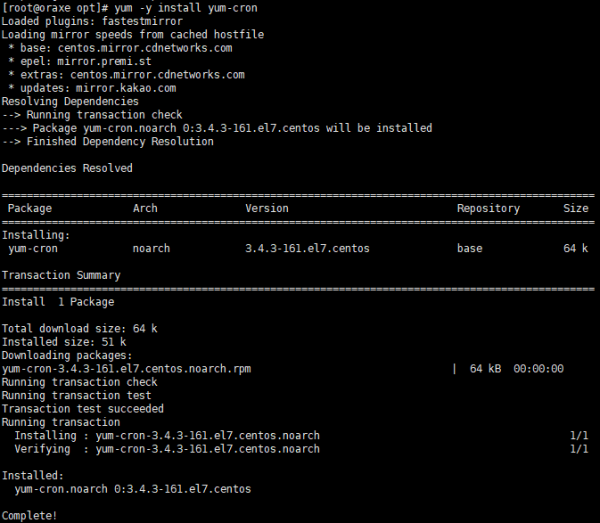
Task: Click the epel mirror.premi.st entry
Action: pos(83,61)
